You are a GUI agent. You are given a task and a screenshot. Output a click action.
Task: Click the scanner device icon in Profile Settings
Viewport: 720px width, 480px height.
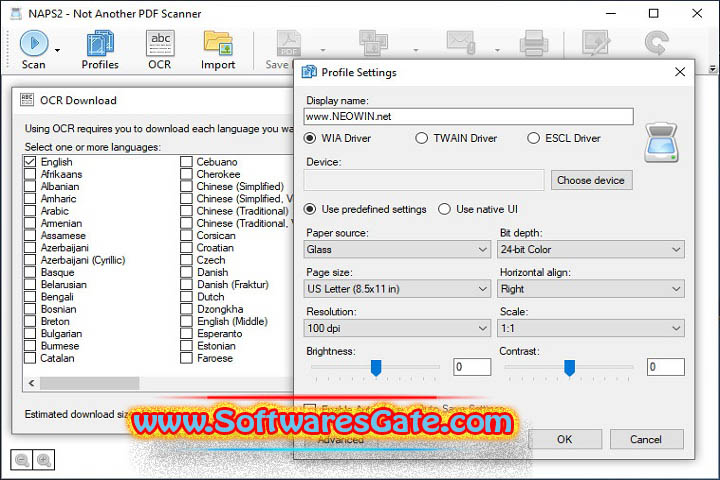click(x=661, y=142)
